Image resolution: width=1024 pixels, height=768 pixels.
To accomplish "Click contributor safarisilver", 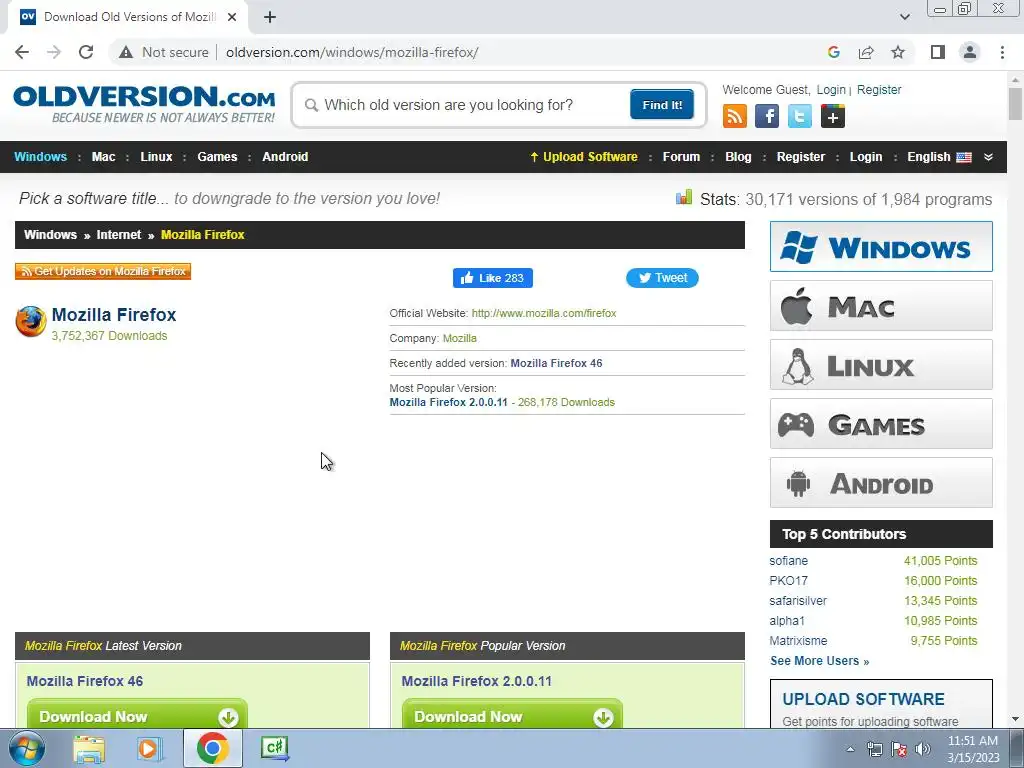I will [x=798, y=601].
